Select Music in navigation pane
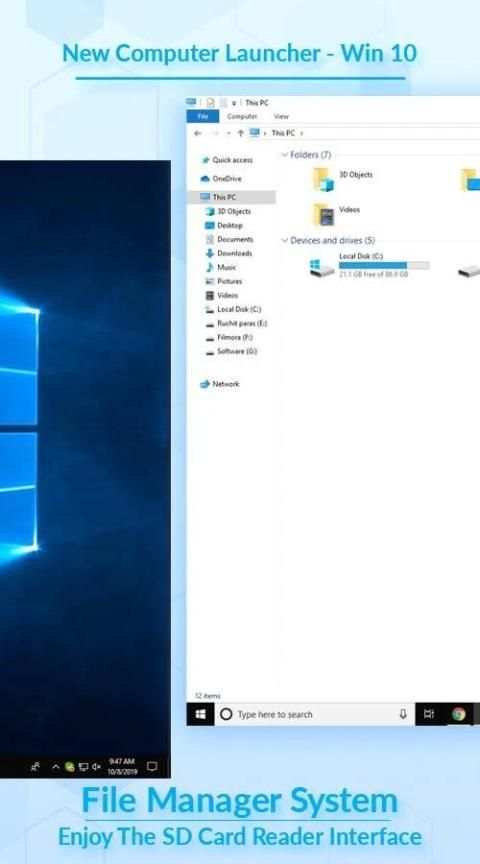Viewport: 480px width, 864px height. [x=221, y=267]
